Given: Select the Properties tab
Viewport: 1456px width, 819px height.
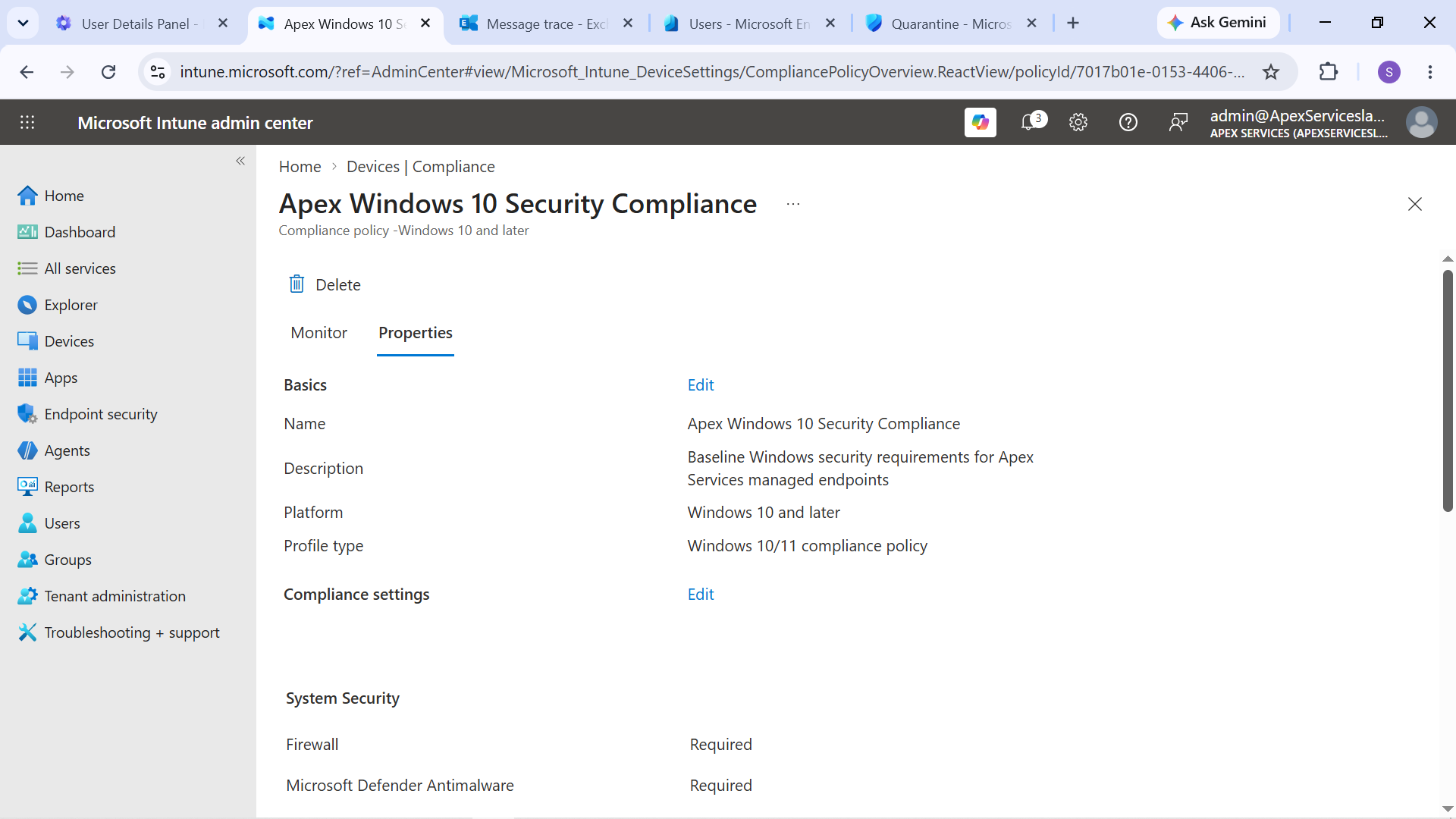Looking at the screenshot, I should [416, 333].
